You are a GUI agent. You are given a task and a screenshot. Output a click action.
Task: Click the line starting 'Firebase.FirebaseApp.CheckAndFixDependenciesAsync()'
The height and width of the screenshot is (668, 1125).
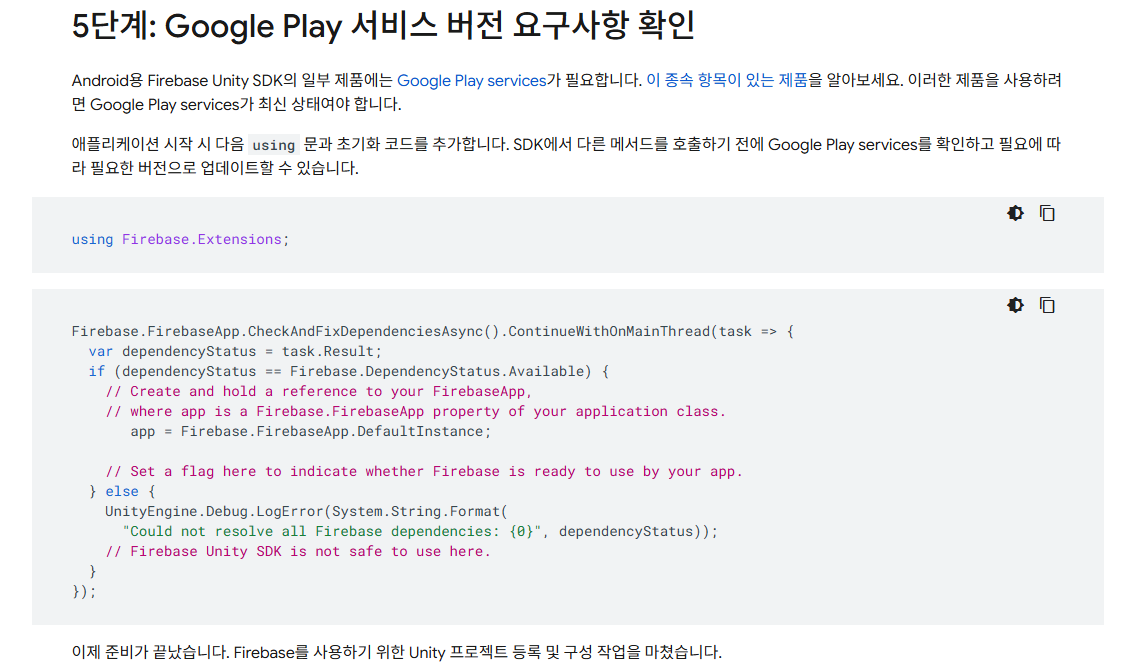click(x=433, y=331)
